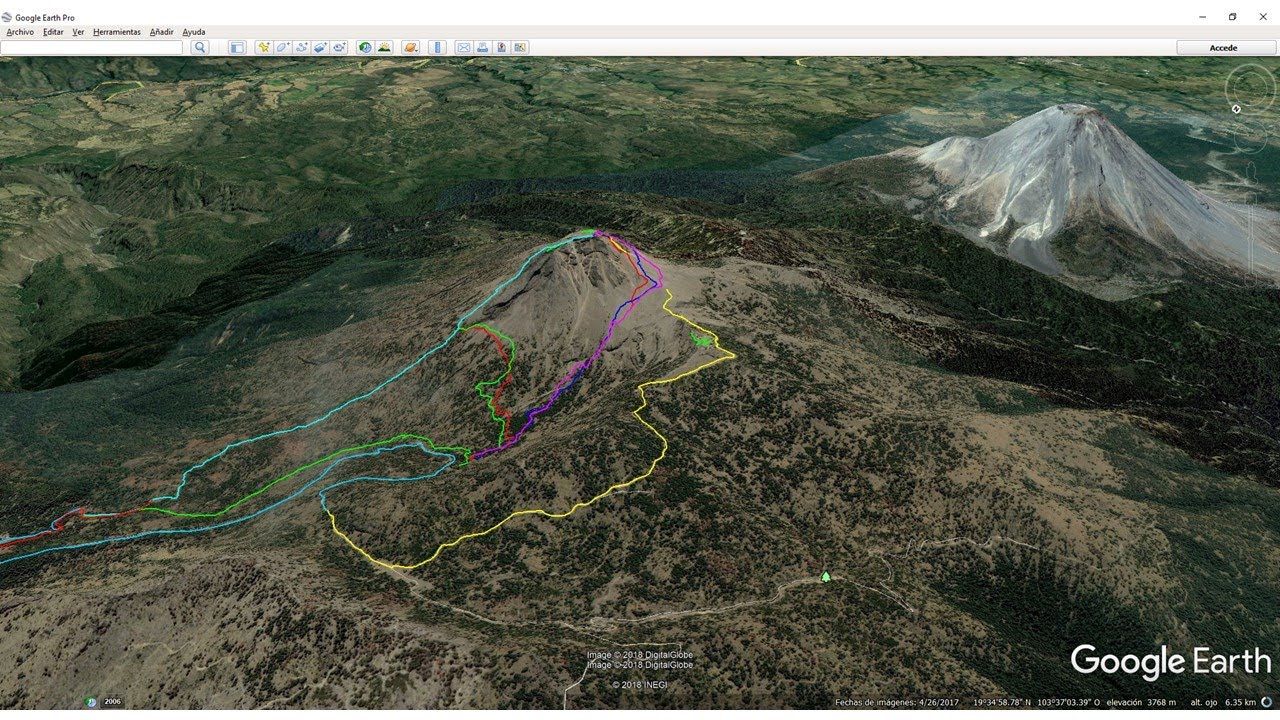The width and height of the screenshot is (1280, 720).
Task: Click the streaming progress indicator in status bar
Action: 1266,702
